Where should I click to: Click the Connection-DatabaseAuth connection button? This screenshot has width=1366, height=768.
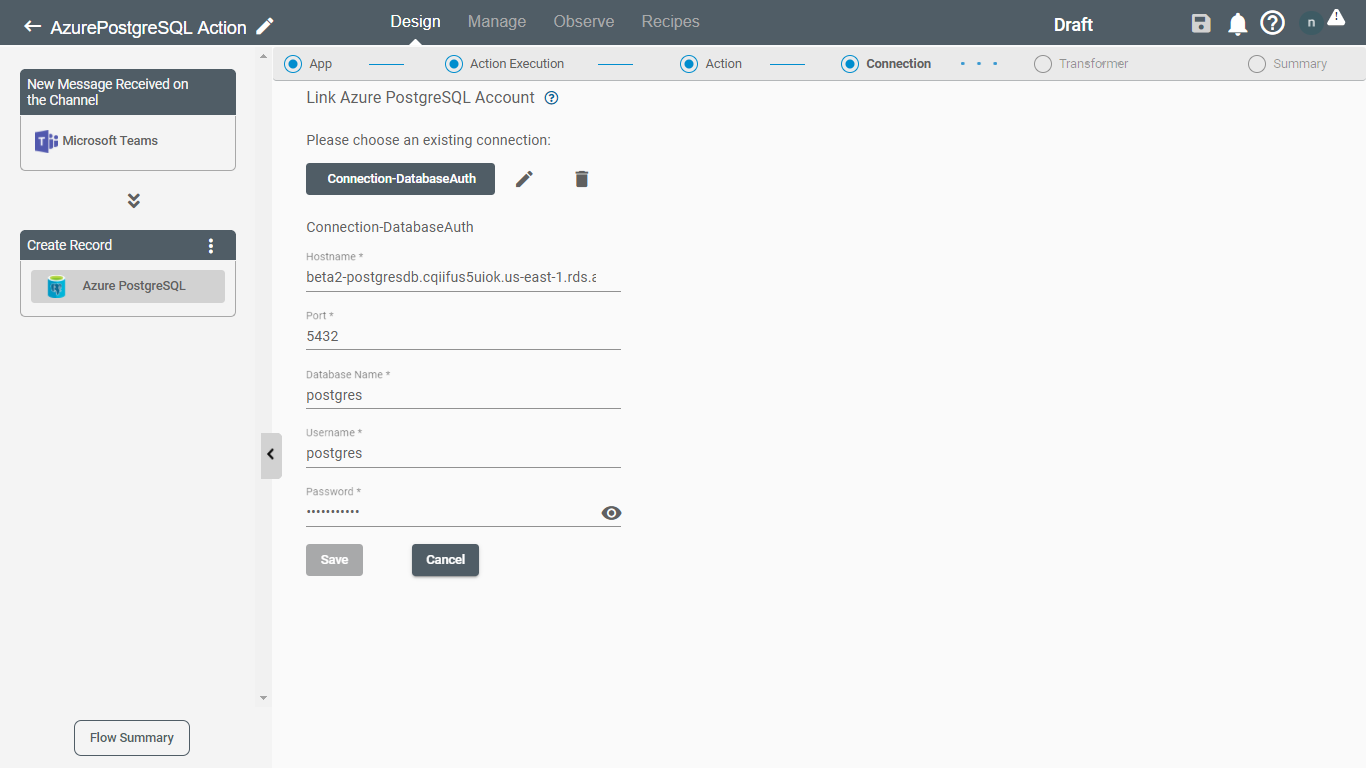point(400,179)
